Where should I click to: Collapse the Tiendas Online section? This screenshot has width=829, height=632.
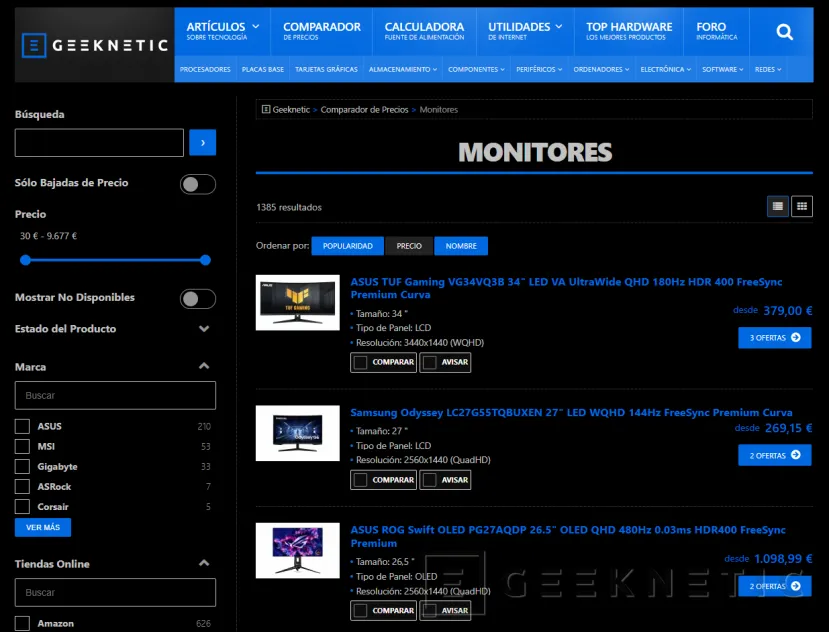point(204,563)
